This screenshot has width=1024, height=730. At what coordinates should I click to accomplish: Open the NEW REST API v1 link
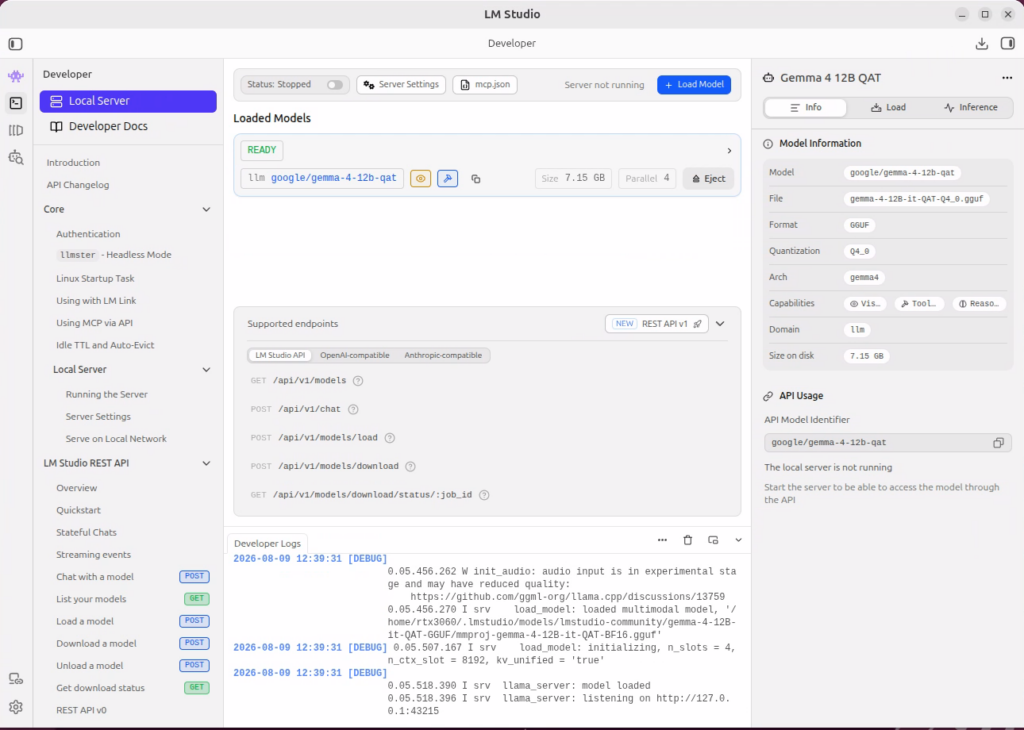pos(657,324)
